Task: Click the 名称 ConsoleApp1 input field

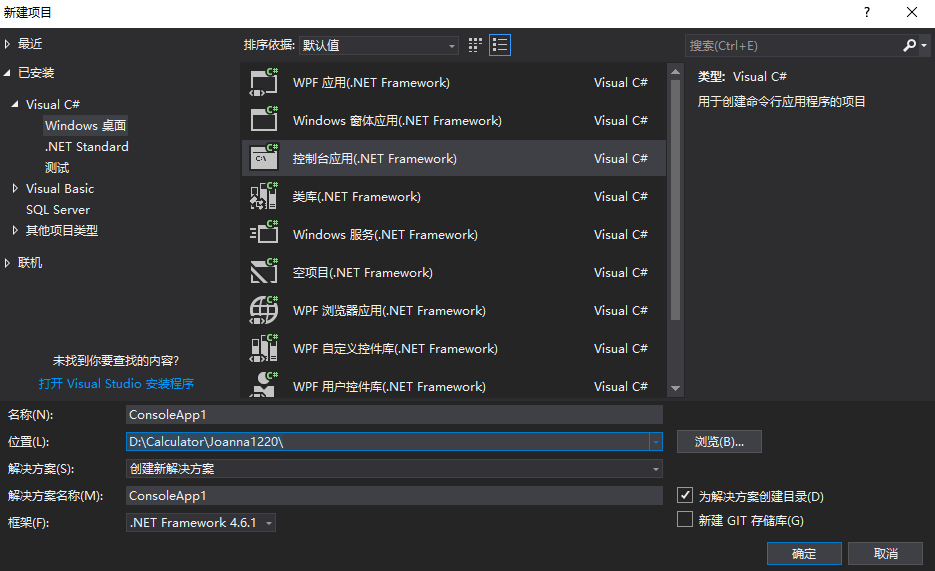Action: point(394,415)
